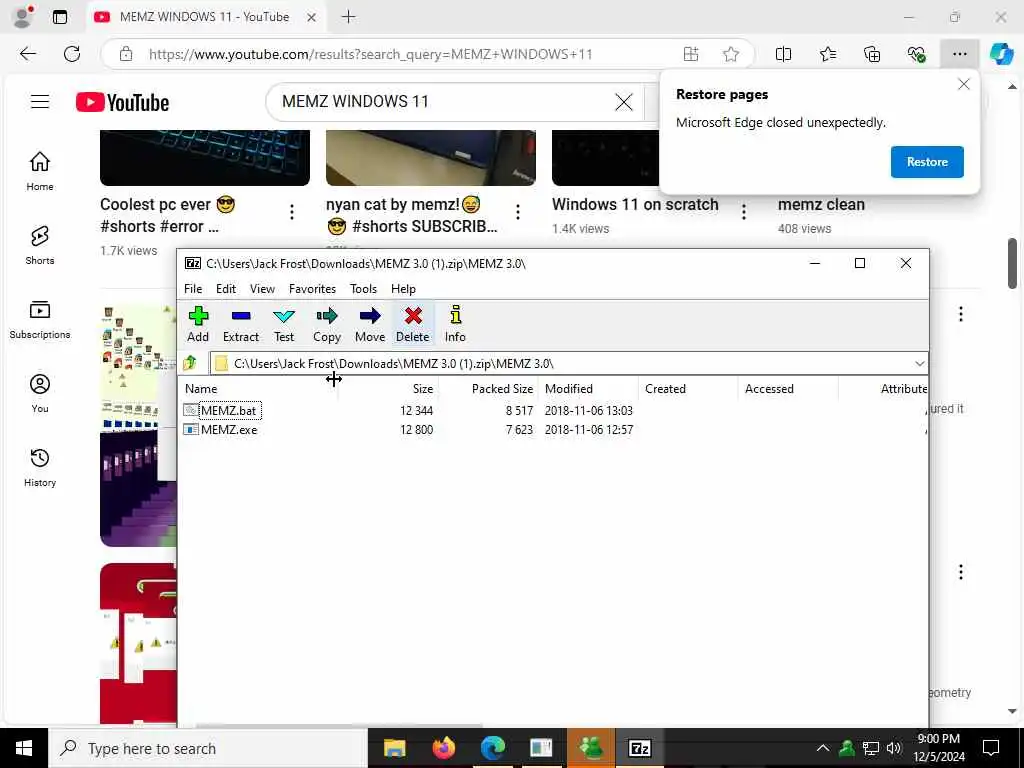Clear the YouTube search box text

pyautogui.click(x=624, y=102)
